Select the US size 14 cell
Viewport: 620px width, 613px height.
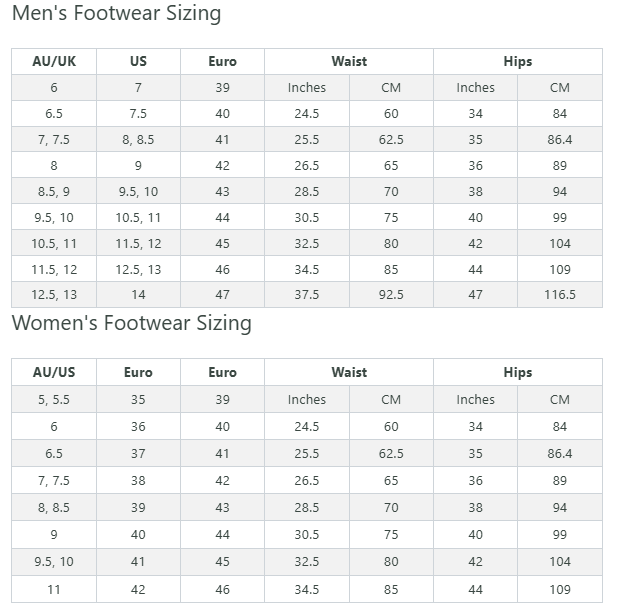[138, 295]
